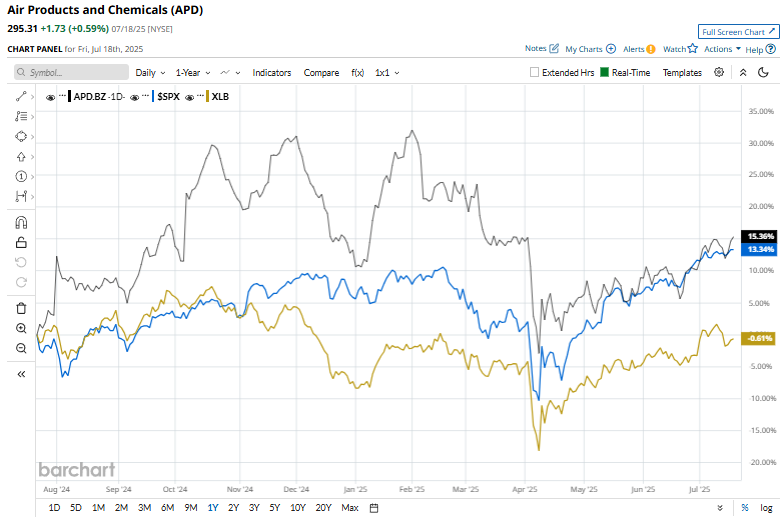Click the 15.36% APD price label

pyautogui.click(x=760, y=236)
